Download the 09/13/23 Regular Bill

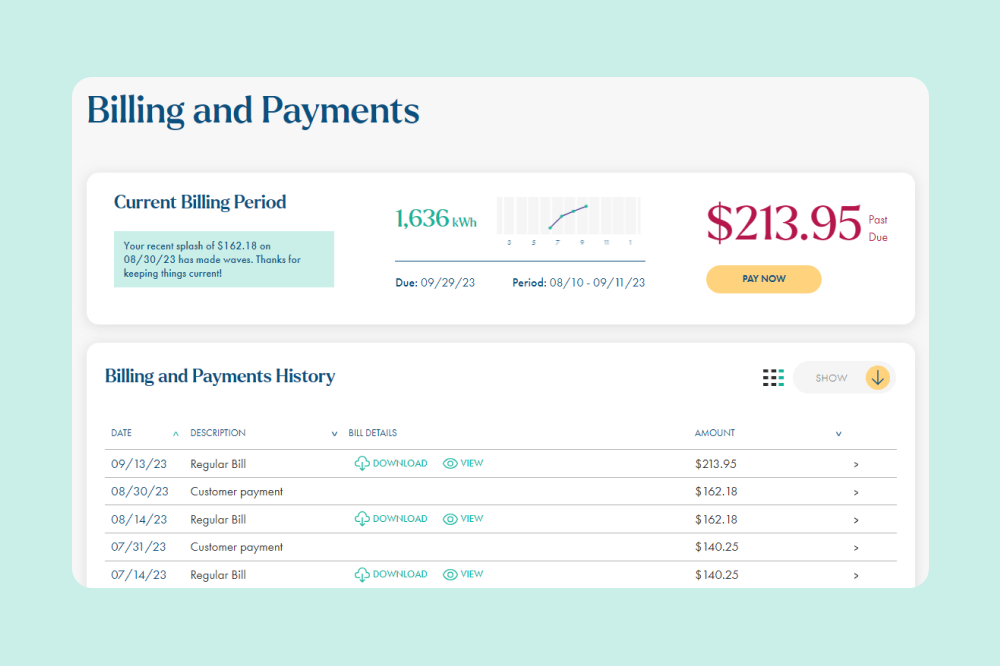click(391, 463)
